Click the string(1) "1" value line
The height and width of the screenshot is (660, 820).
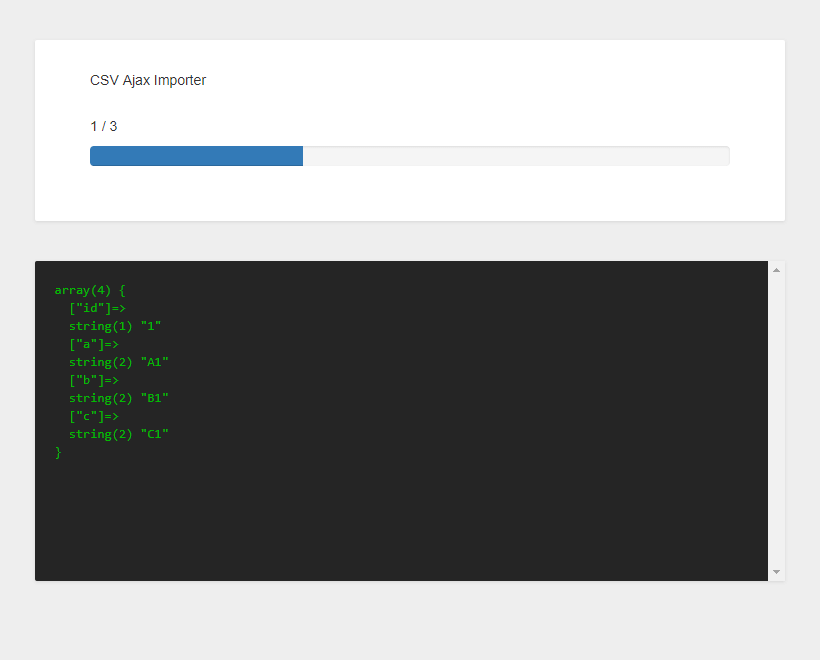(x=115, y=326)
